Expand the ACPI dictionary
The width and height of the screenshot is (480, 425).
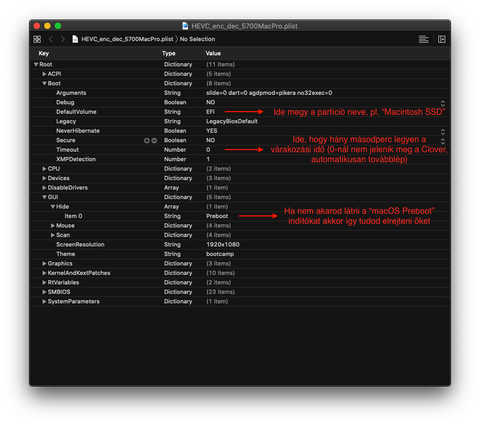[x=44, y=74]
